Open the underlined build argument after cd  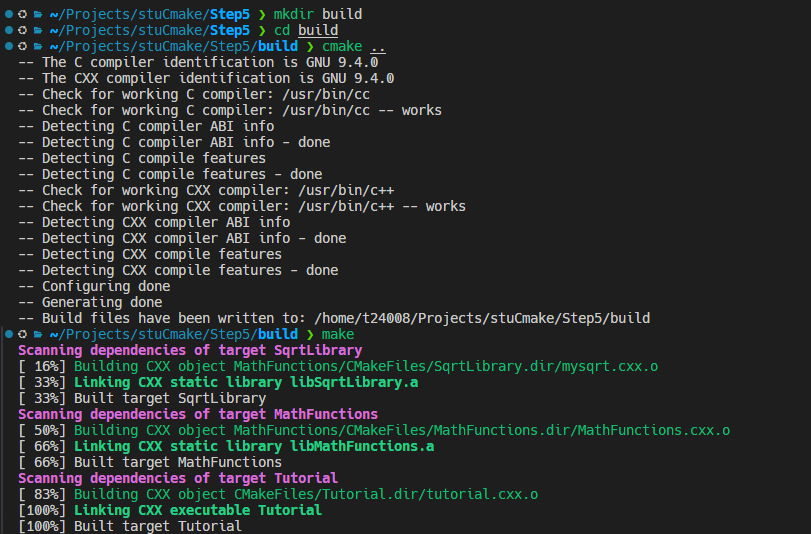pyautogui.click(x=318, y=31)
